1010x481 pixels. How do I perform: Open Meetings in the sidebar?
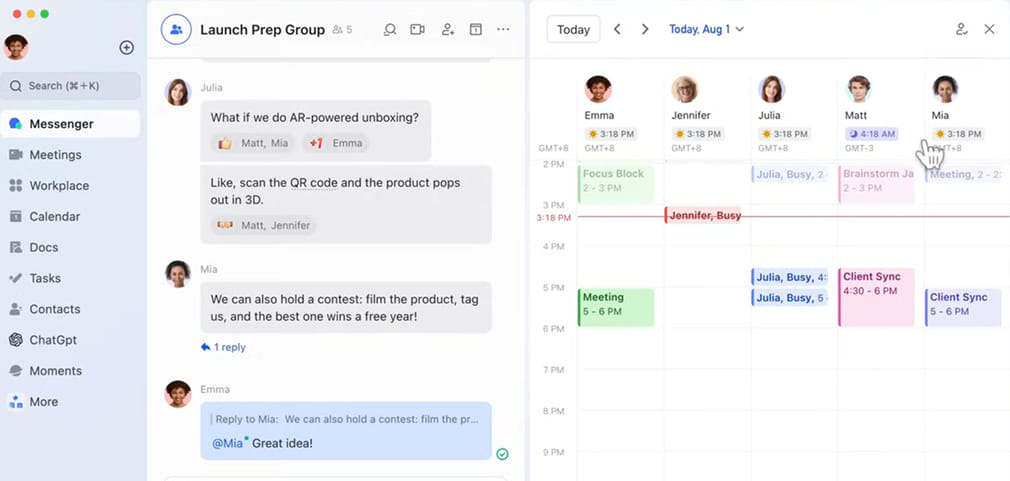[55, 155]
